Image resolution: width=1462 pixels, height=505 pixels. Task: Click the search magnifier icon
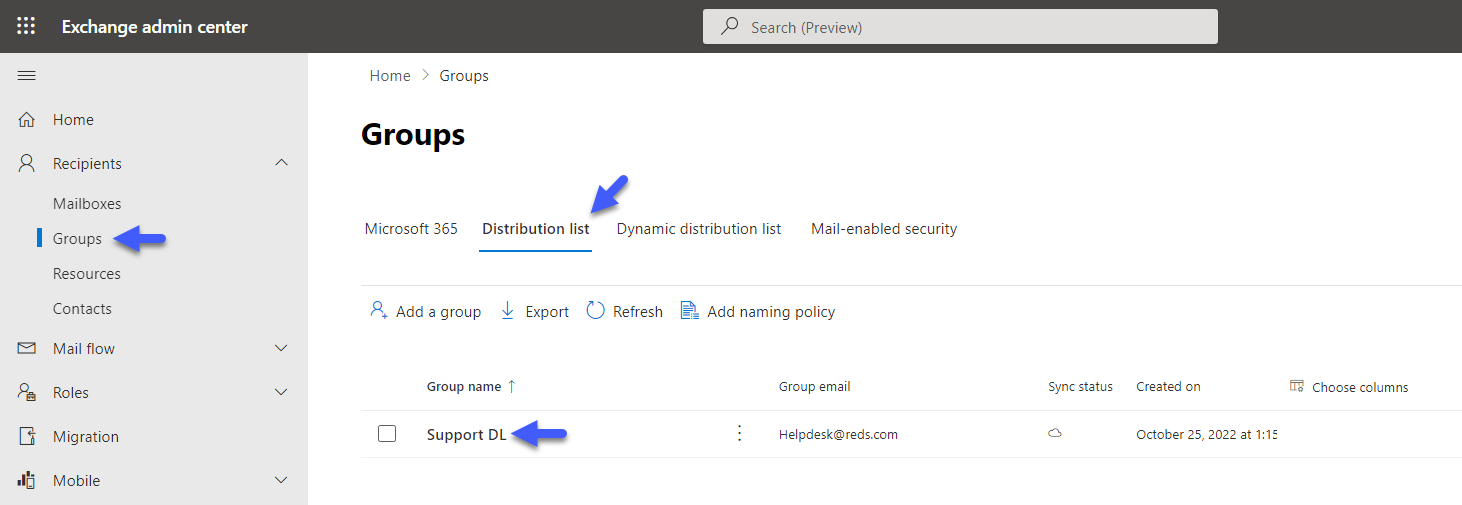point(730,27)
